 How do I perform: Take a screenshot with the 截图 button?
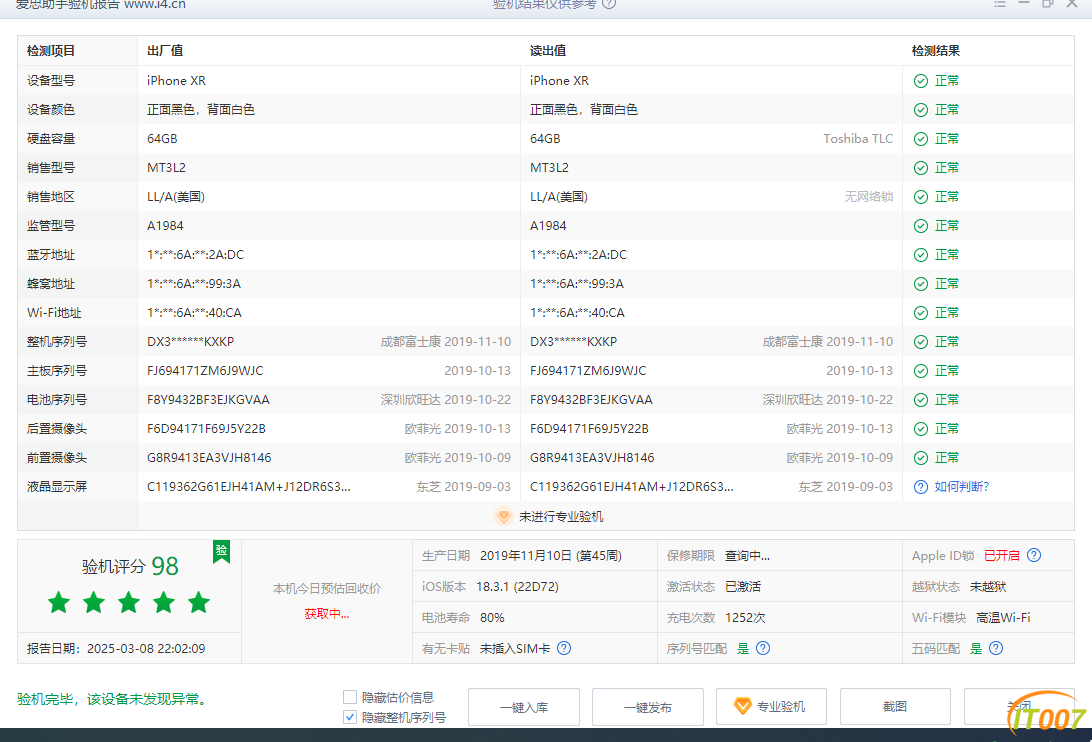click(x=895, y=706)
